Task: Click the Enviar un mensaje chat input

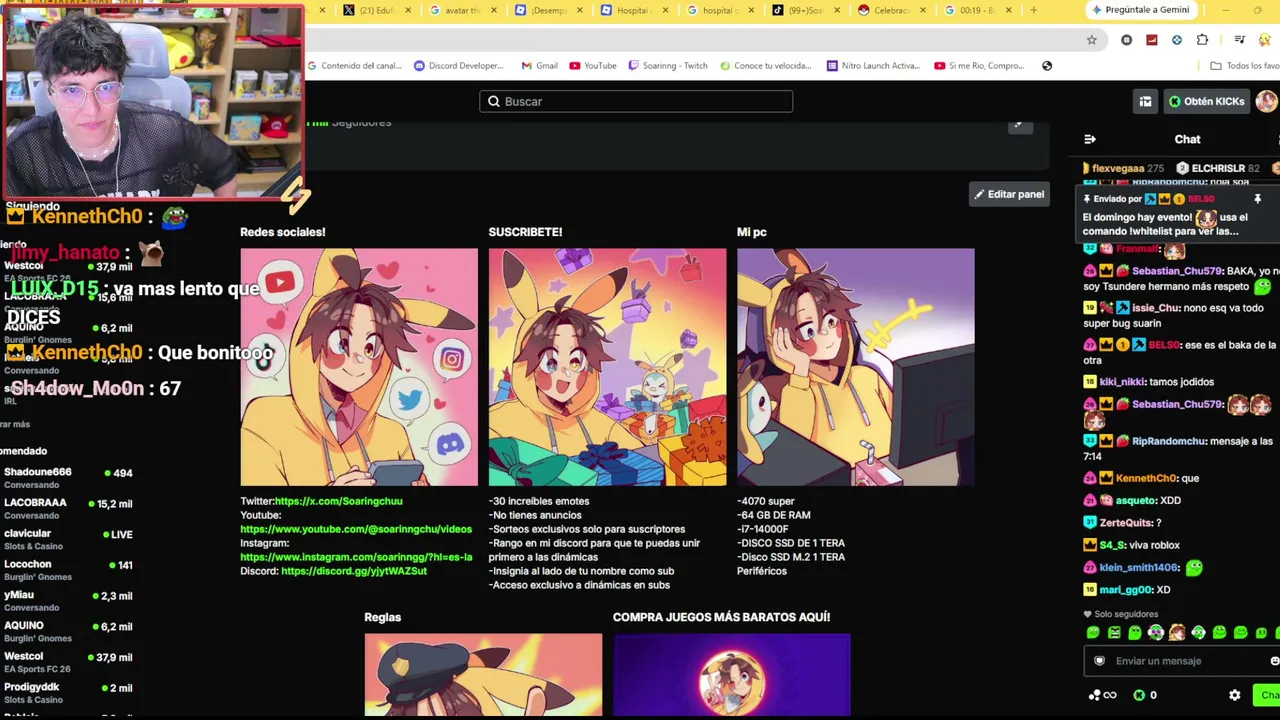Action: coord(1182,661)
